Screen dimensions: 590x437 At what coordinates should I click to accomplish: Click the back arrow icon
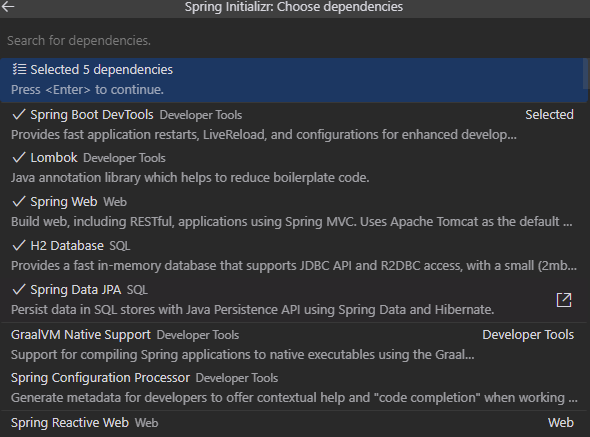point(8,6)
